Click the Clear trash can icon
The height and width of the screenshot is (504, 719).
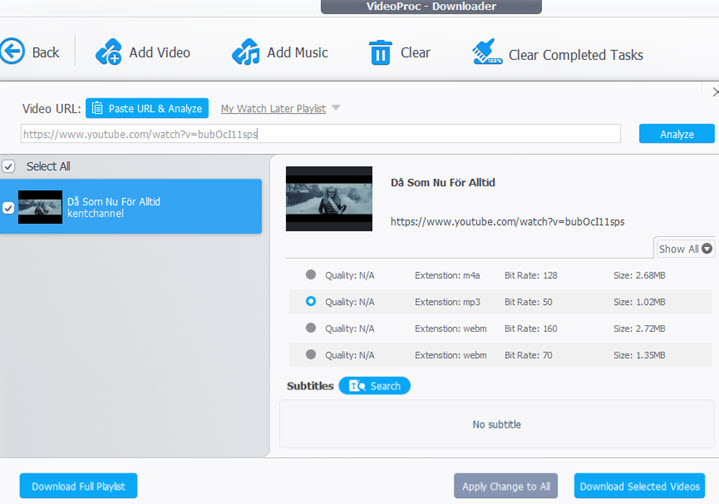[380, 53]
